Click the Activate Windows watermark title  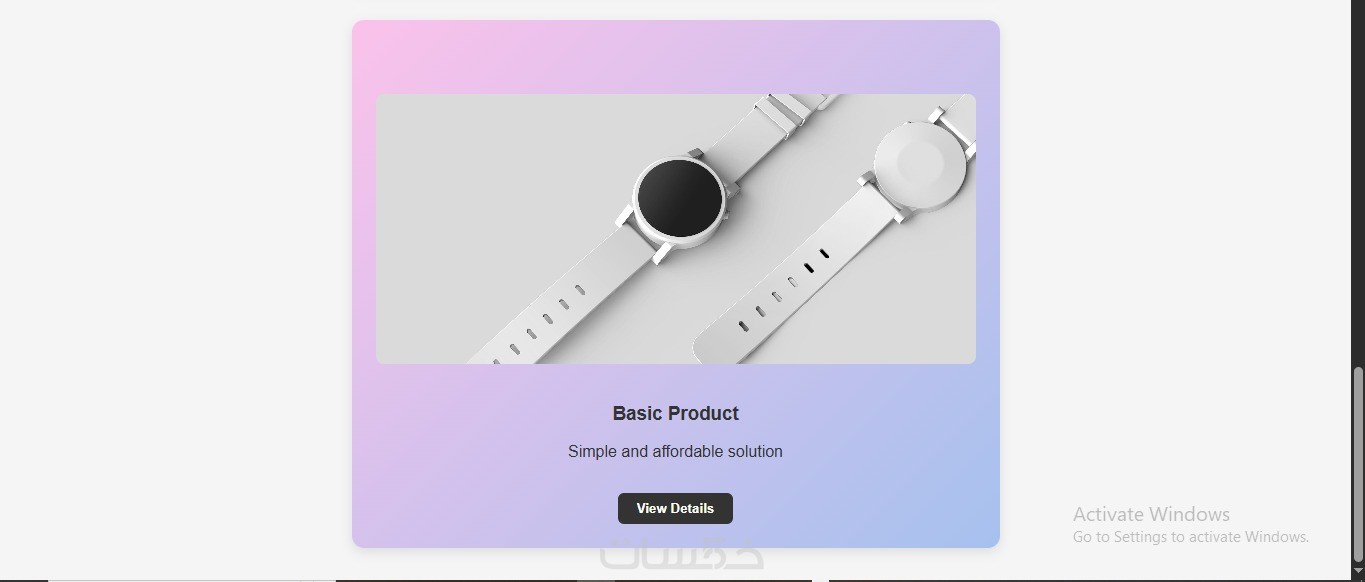[x=1151, y=514]
